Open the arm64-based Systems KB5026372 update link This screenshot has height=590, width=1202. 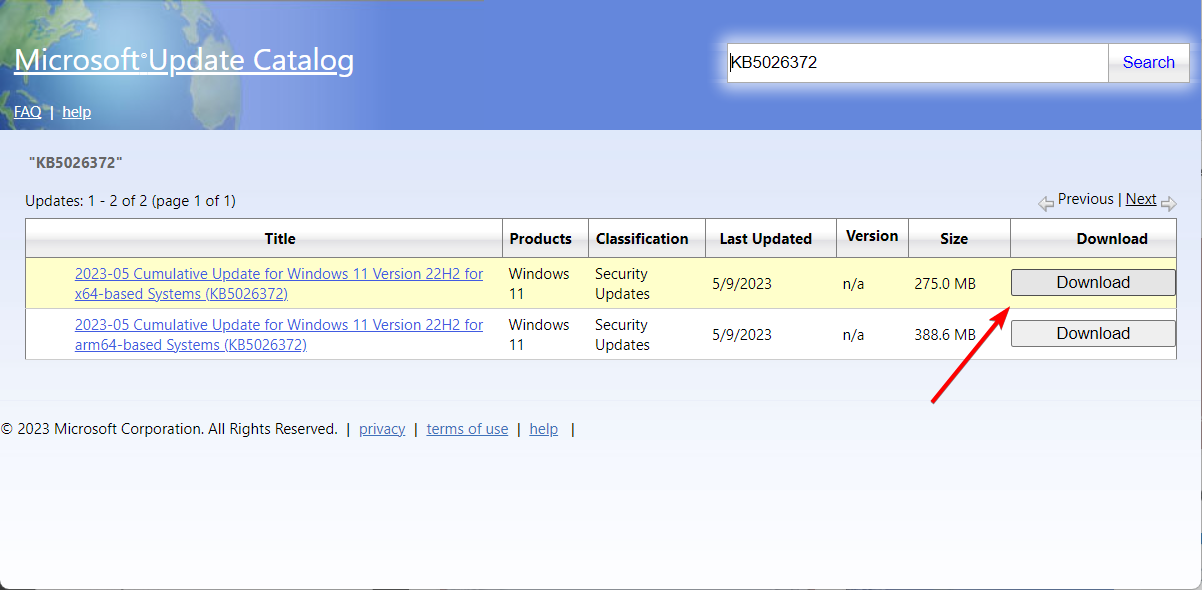[279, 335]
